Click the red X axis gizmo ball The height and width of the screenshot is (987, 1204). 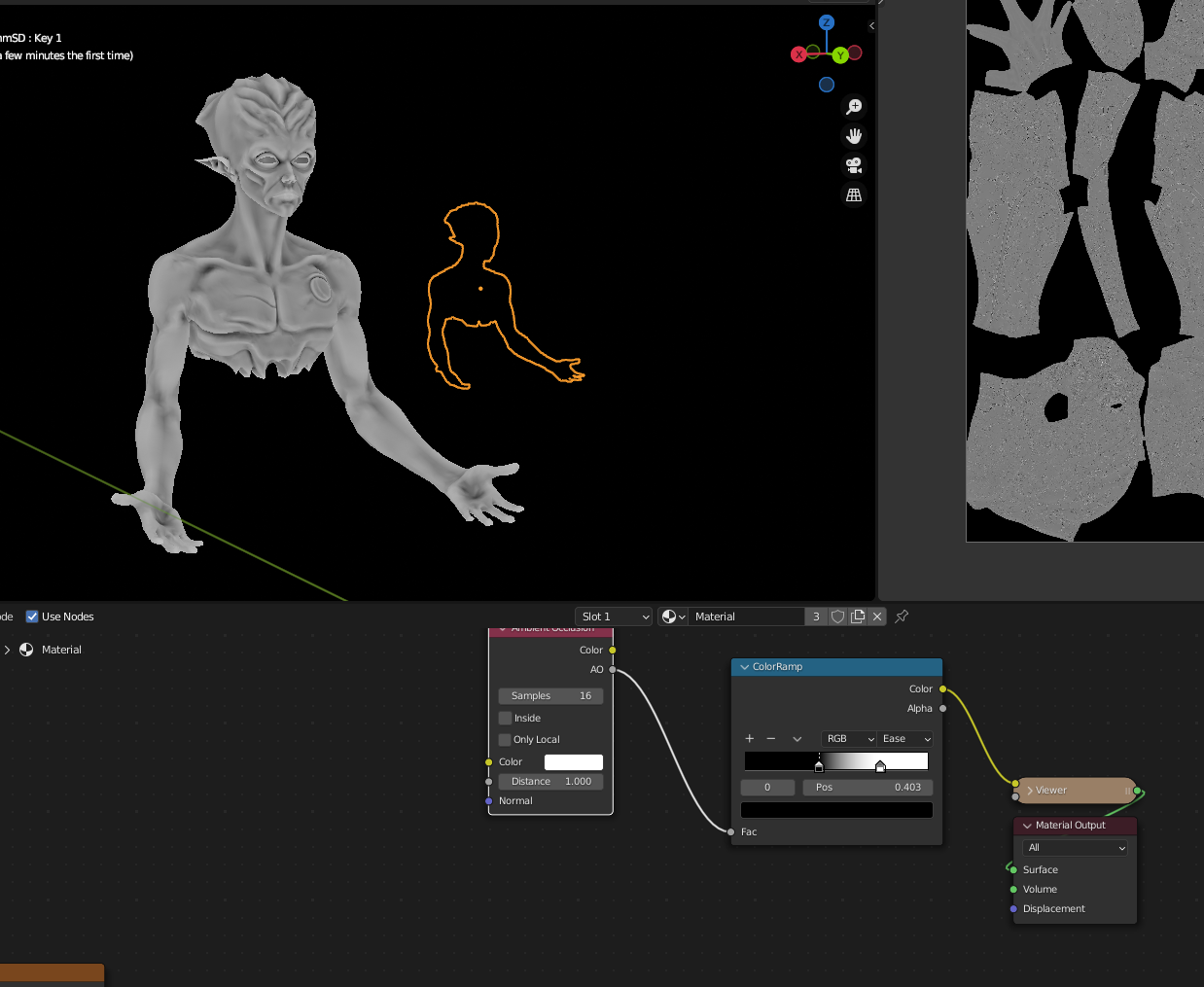point(798,54)
